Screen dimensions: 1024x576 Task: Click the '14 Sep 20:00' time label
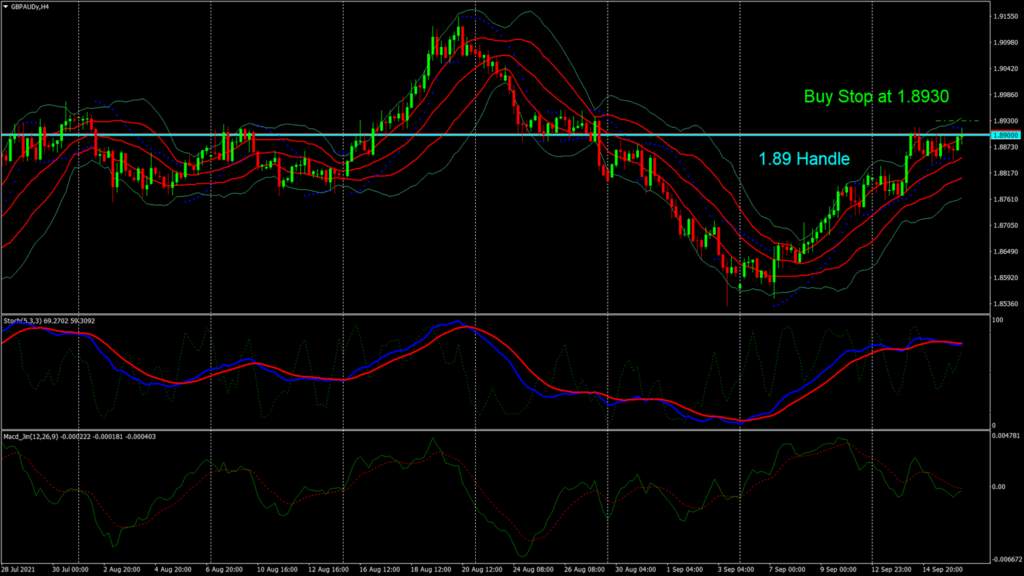942,570
